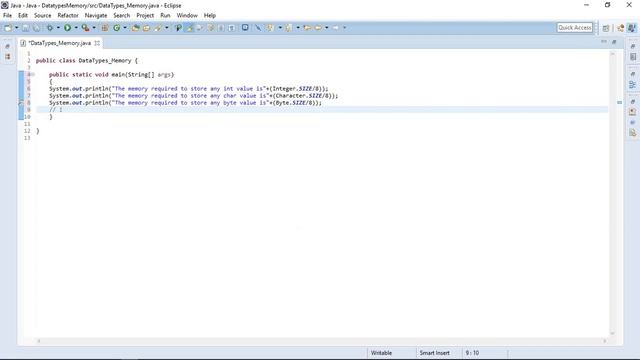Screen dimensions: 640x360
Task: Click the Run External Tools icon
Action: (85, 28)
